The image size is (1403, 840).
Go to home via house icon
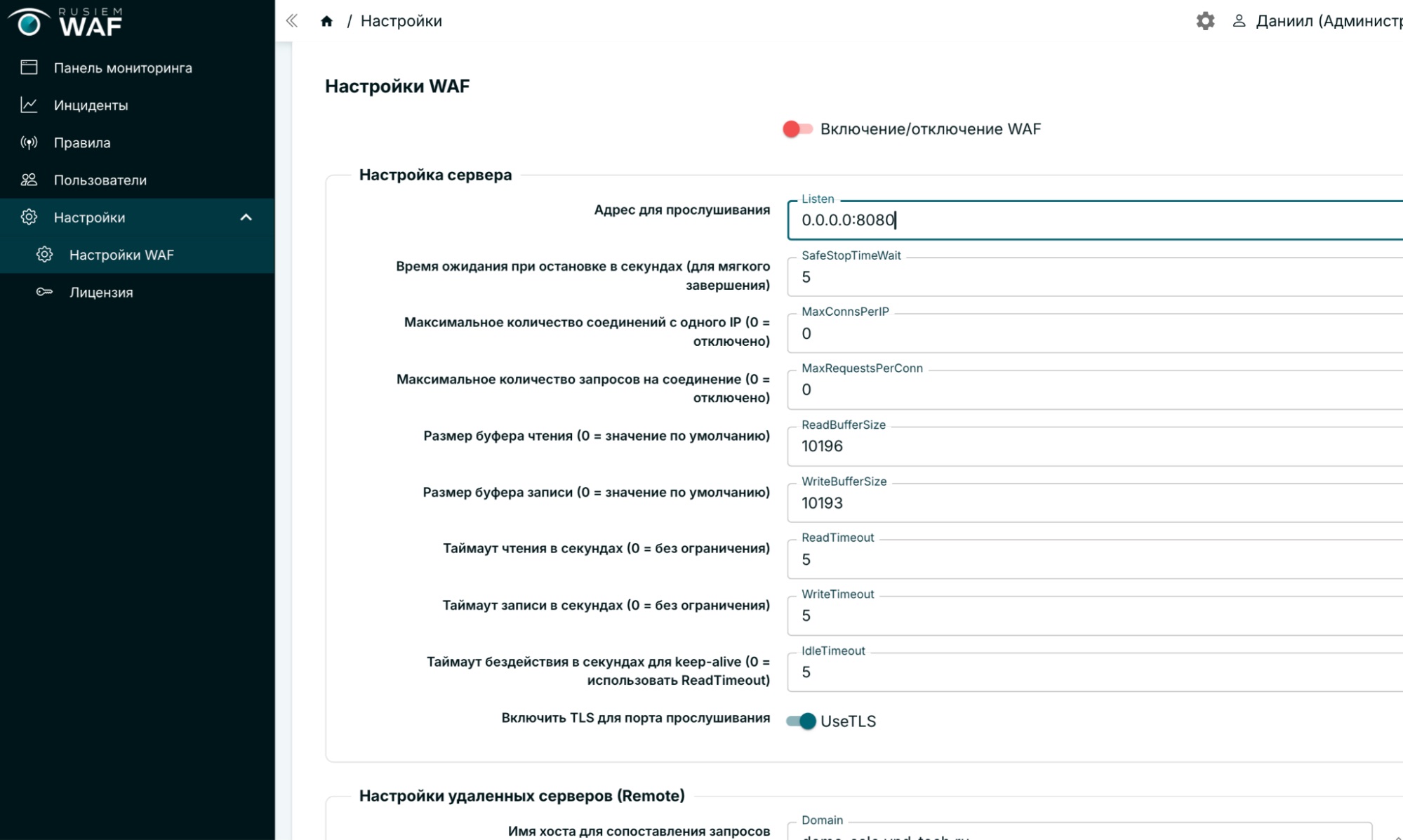coord(326,21)
